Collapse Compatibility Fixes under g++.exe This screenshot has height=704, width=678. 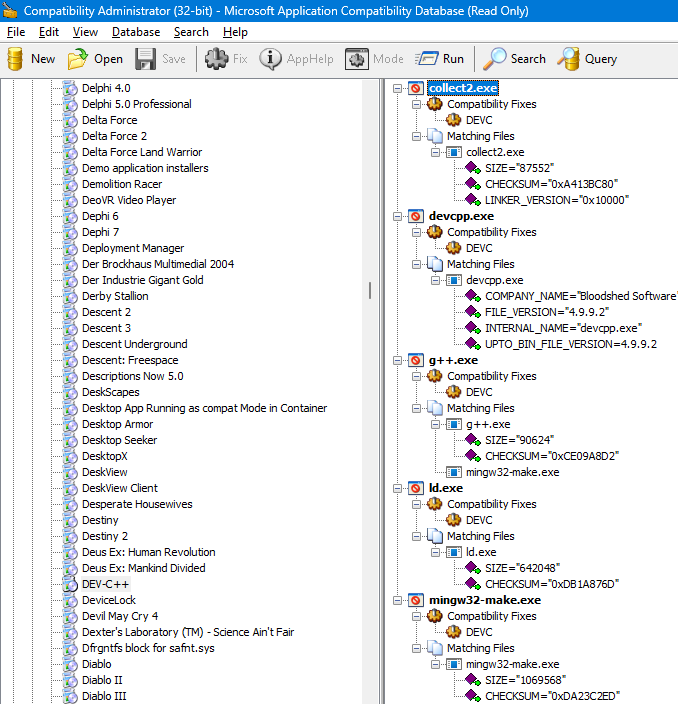tap(418, 376)
